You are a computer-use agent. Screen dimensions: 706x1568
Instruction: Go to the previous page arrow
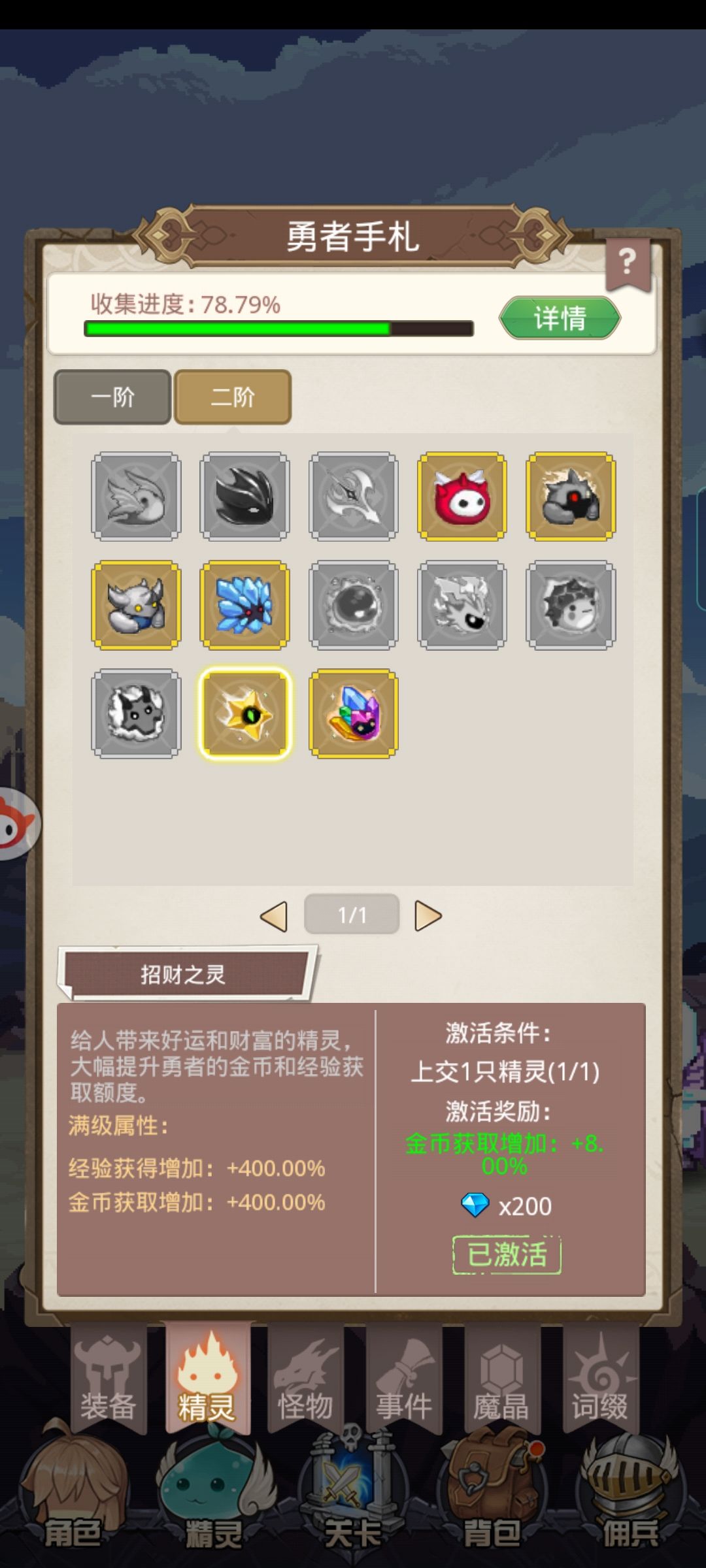click(x=274, y=916)
